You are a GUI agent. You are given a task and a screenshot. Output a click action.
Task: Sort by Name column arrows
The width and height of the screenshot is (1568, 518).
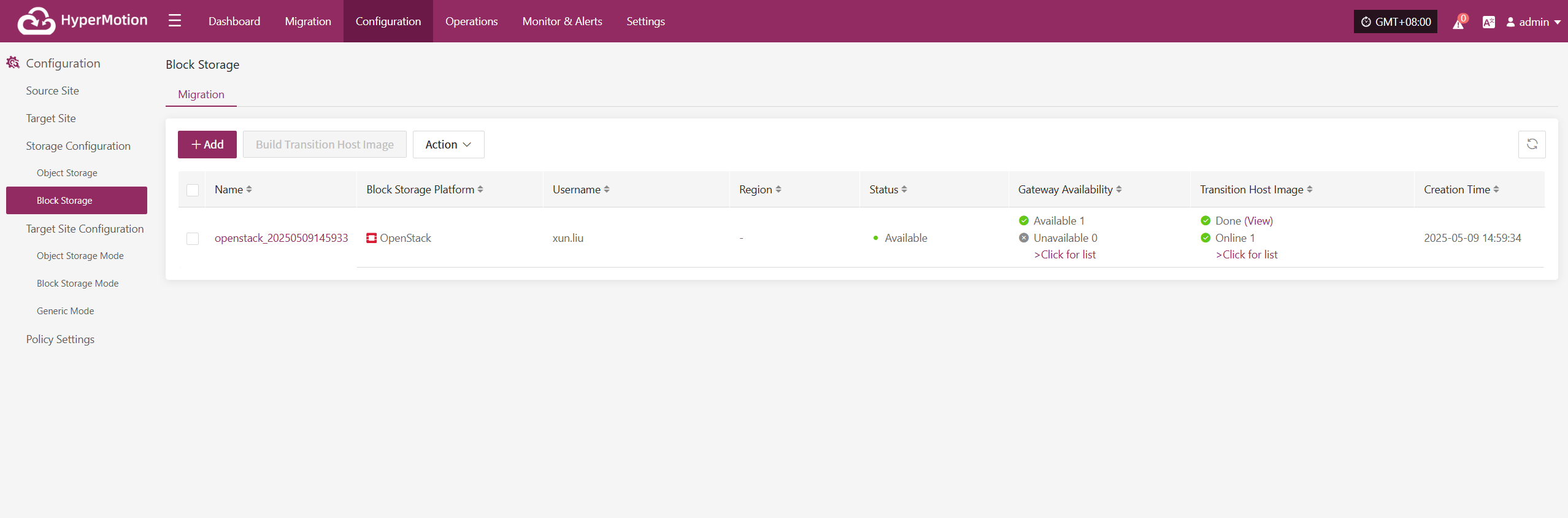(x=249, y=190)
